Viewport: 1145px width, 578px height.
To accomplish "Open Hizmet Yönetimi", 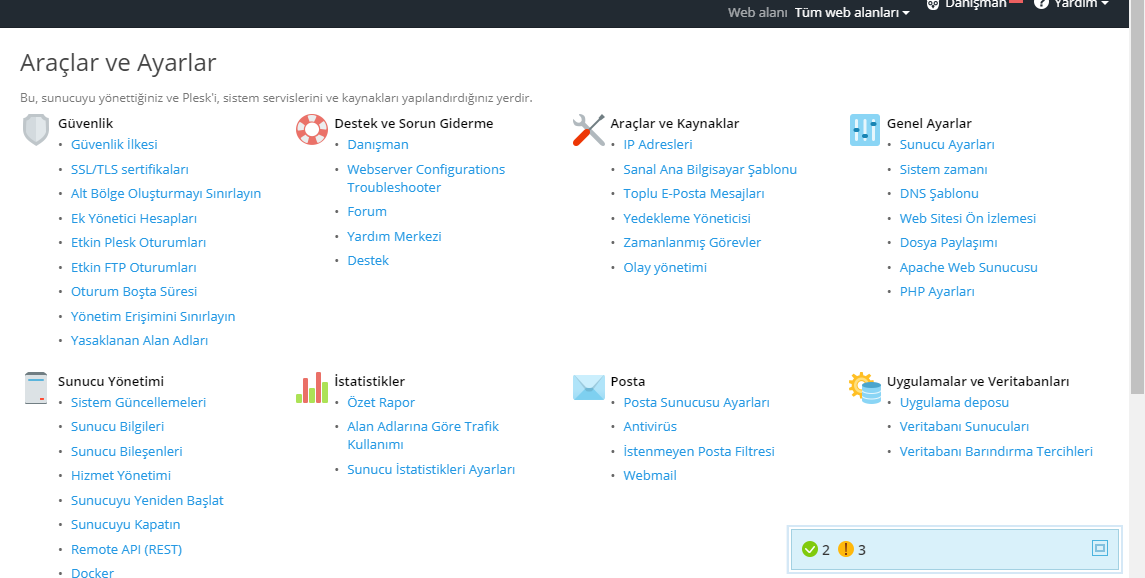I will point(120,475).
